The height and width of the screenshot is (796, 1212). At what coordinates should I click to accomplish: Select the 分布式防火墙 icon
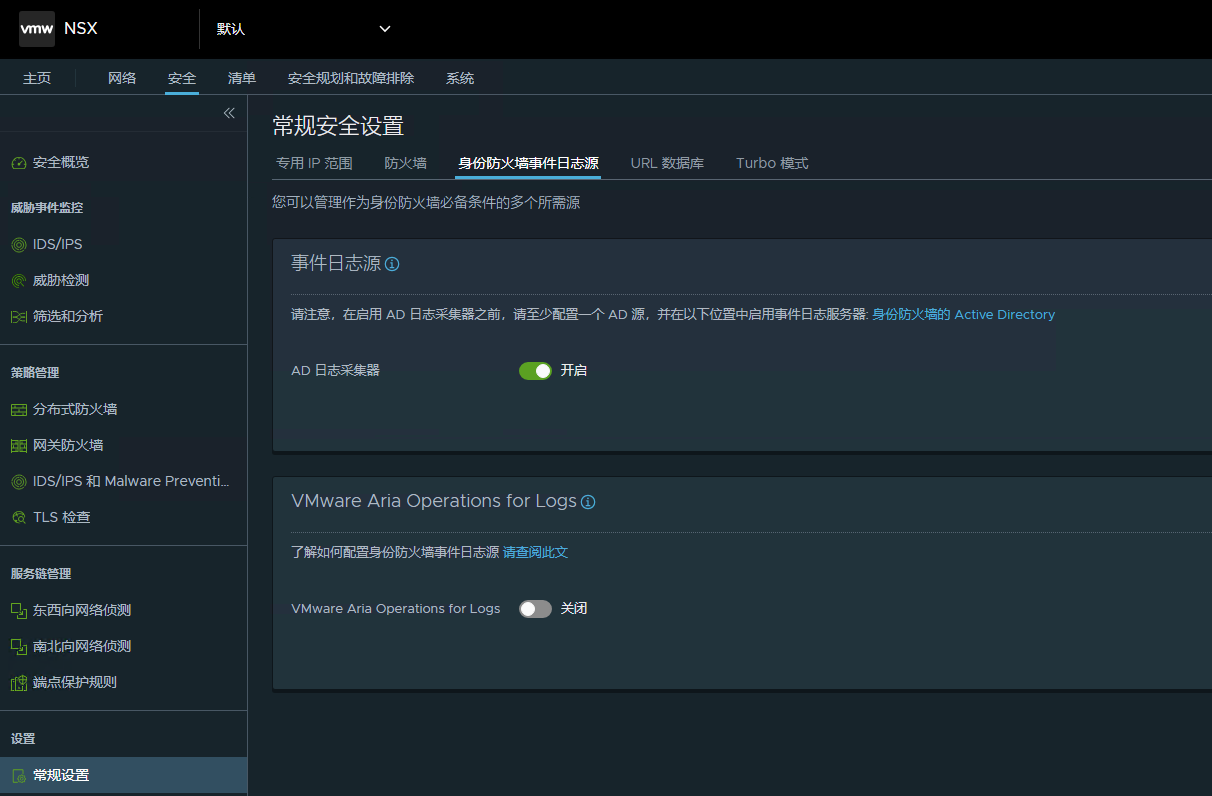18,410
